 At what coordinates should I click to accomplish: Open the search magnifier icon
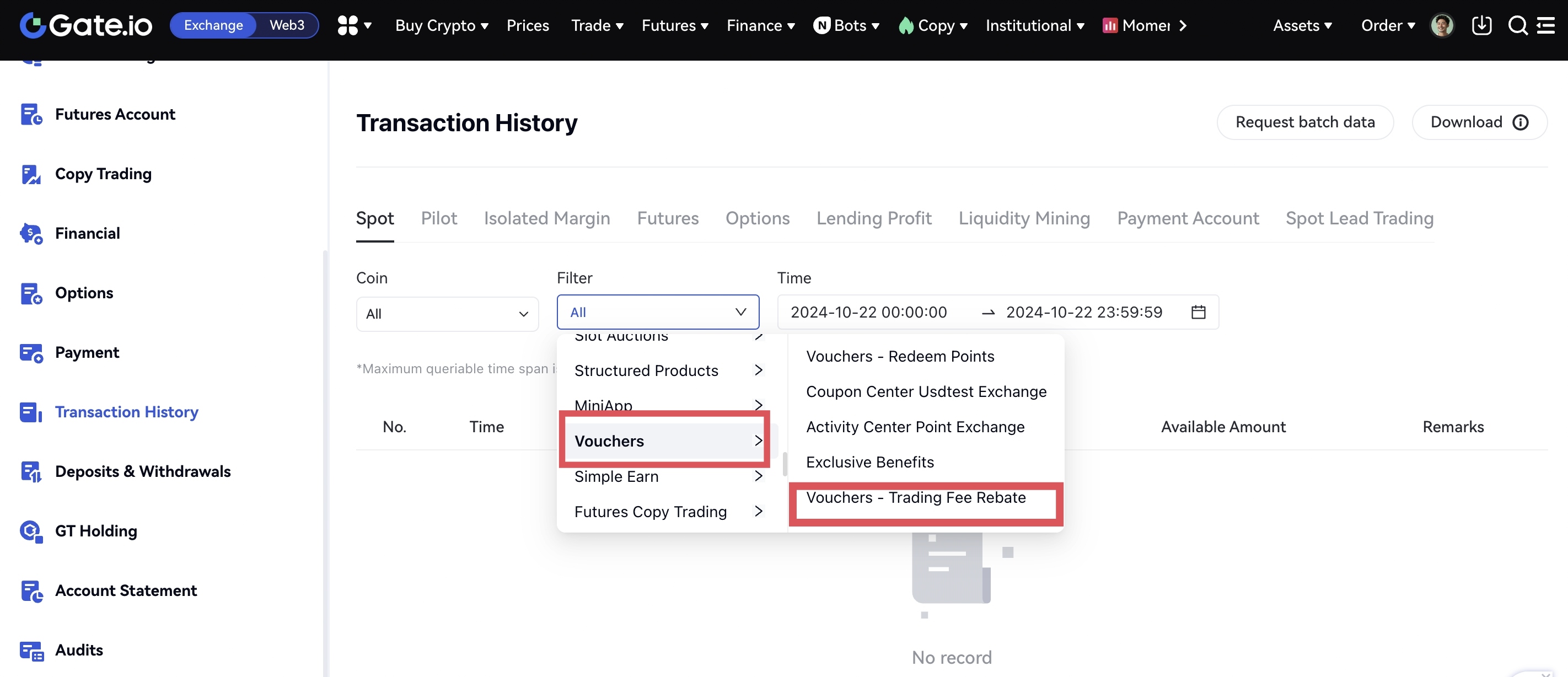pyautogui.click(x=1517, y=25)
